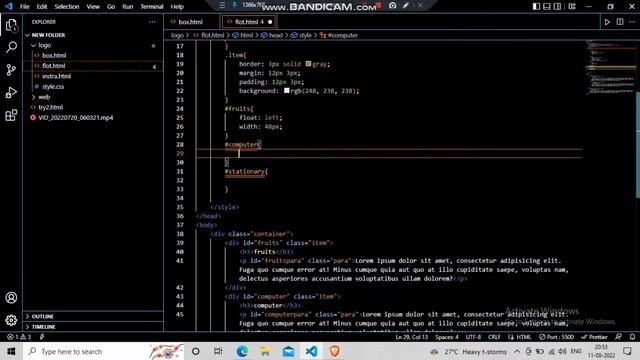Open the Extensions view icon
The width and height of the screenshot is (640, 360).
coord(11,115)
